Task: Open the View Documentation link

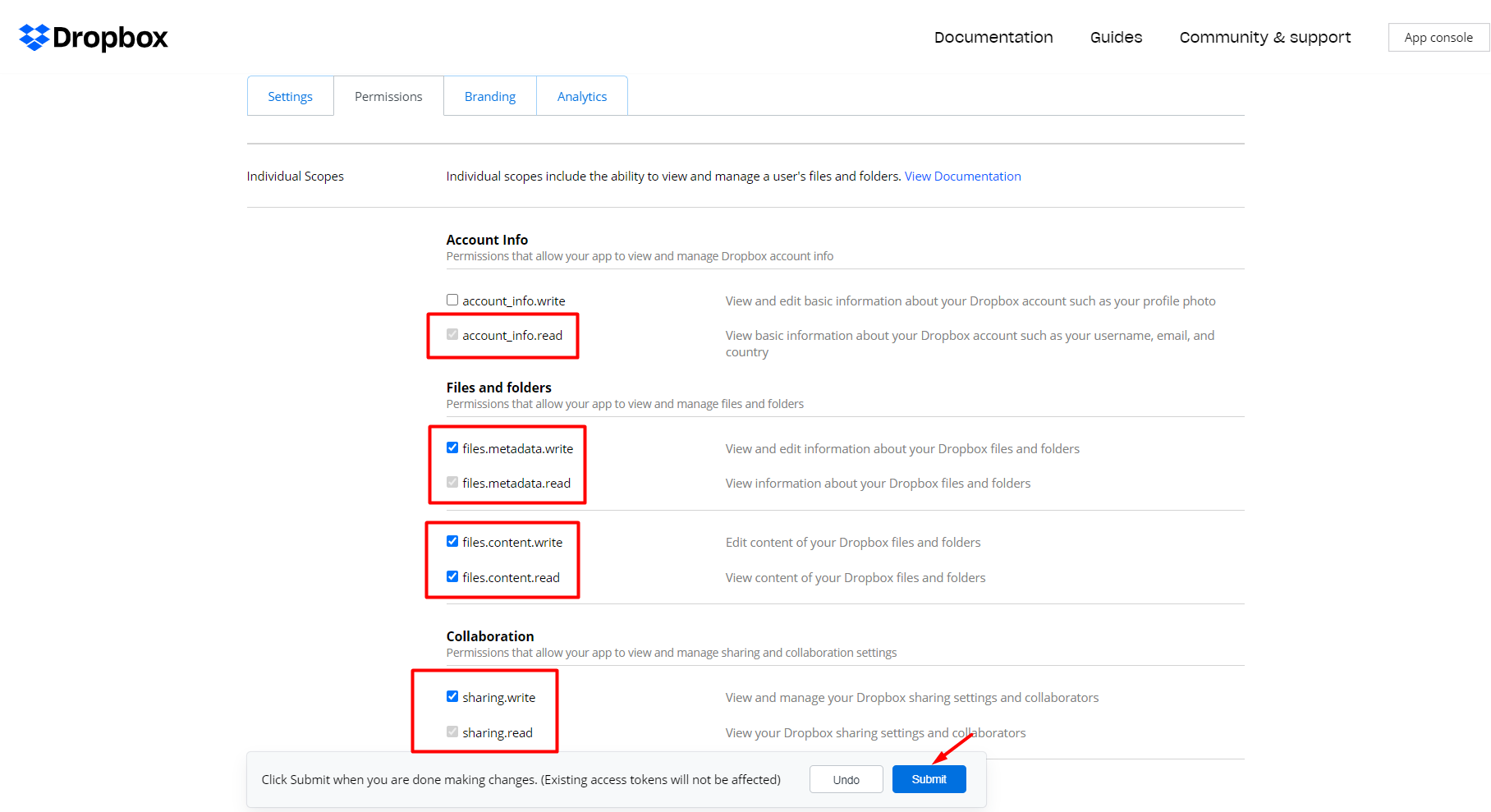Action: click(962, 176)
